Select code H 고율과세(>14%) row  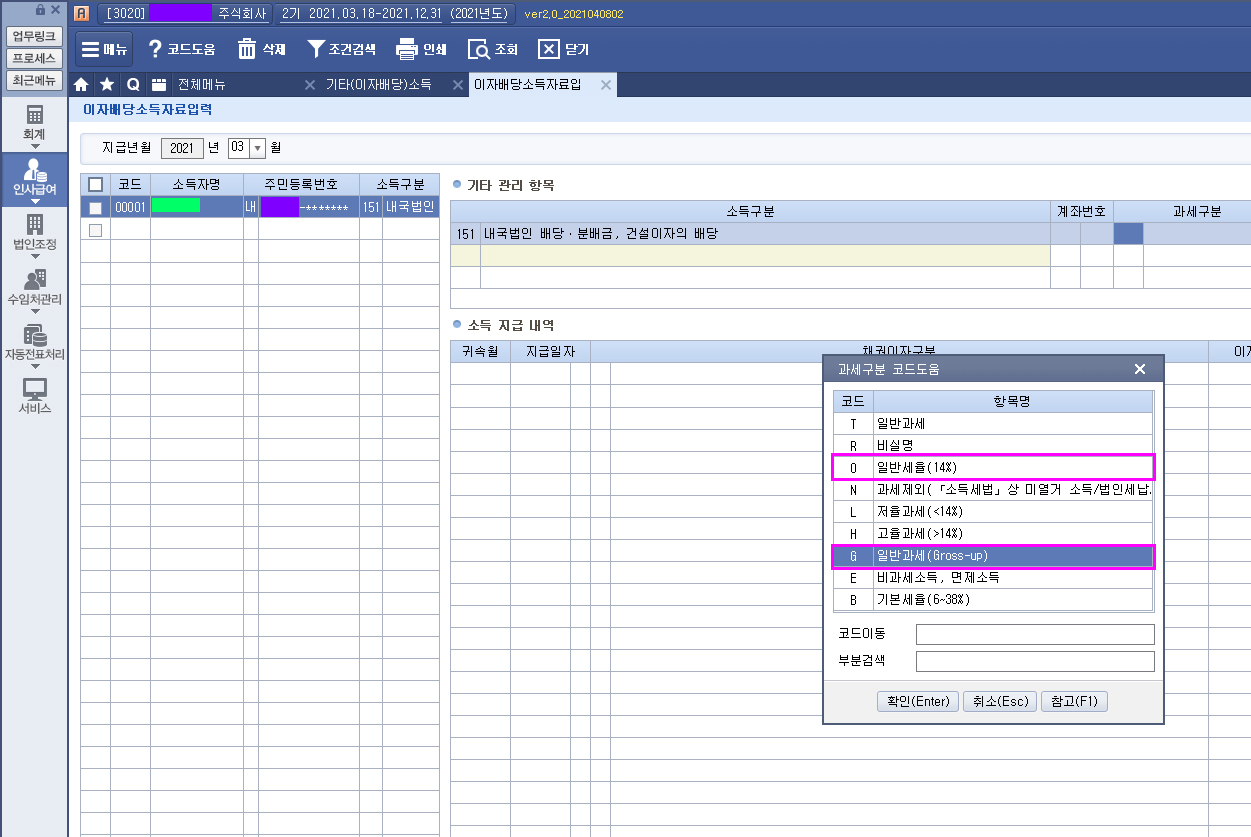(x=993, y=534)
